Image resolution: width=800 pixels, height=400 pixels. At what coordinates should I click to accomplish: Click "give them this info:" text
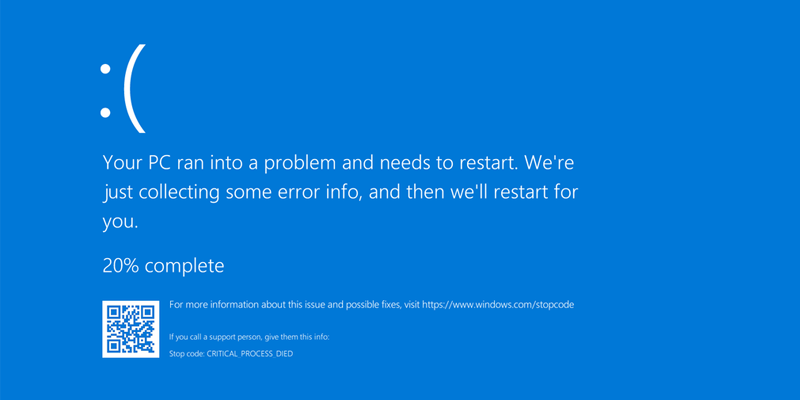[296, 337]
